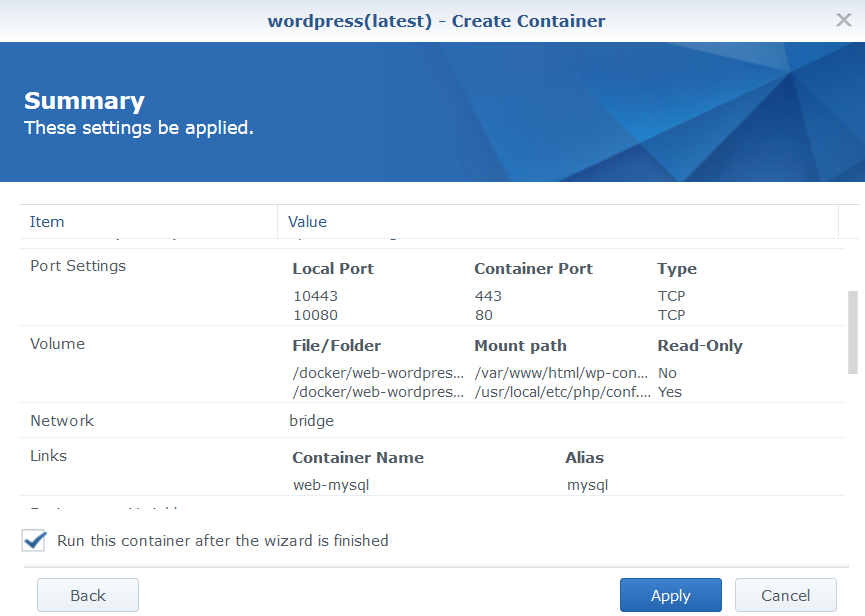Select mount path /var/www/html/wp-con...

coord(561,373)
